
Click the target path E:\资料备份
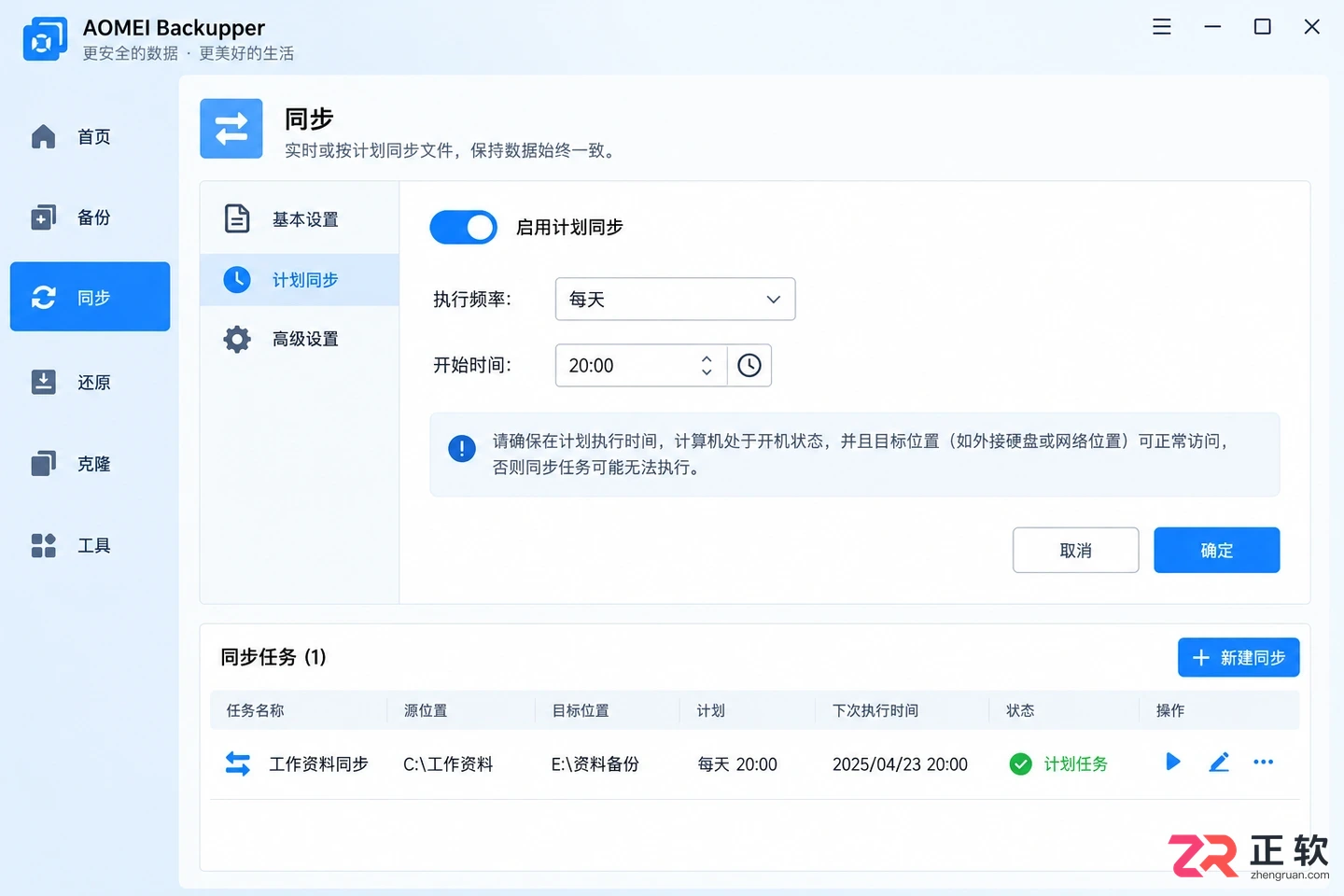pos(595,764)
